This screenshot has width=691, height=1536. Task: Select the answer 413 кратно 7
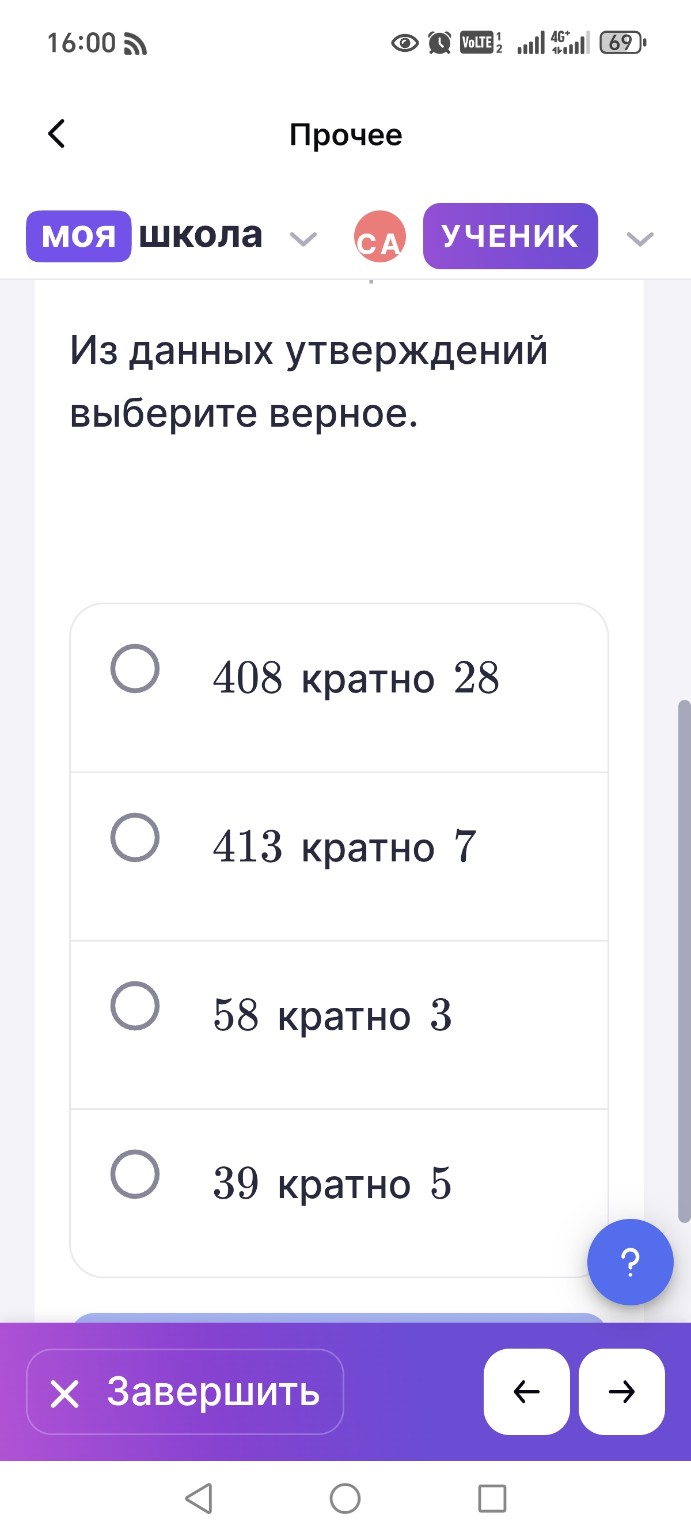(137, 840)
